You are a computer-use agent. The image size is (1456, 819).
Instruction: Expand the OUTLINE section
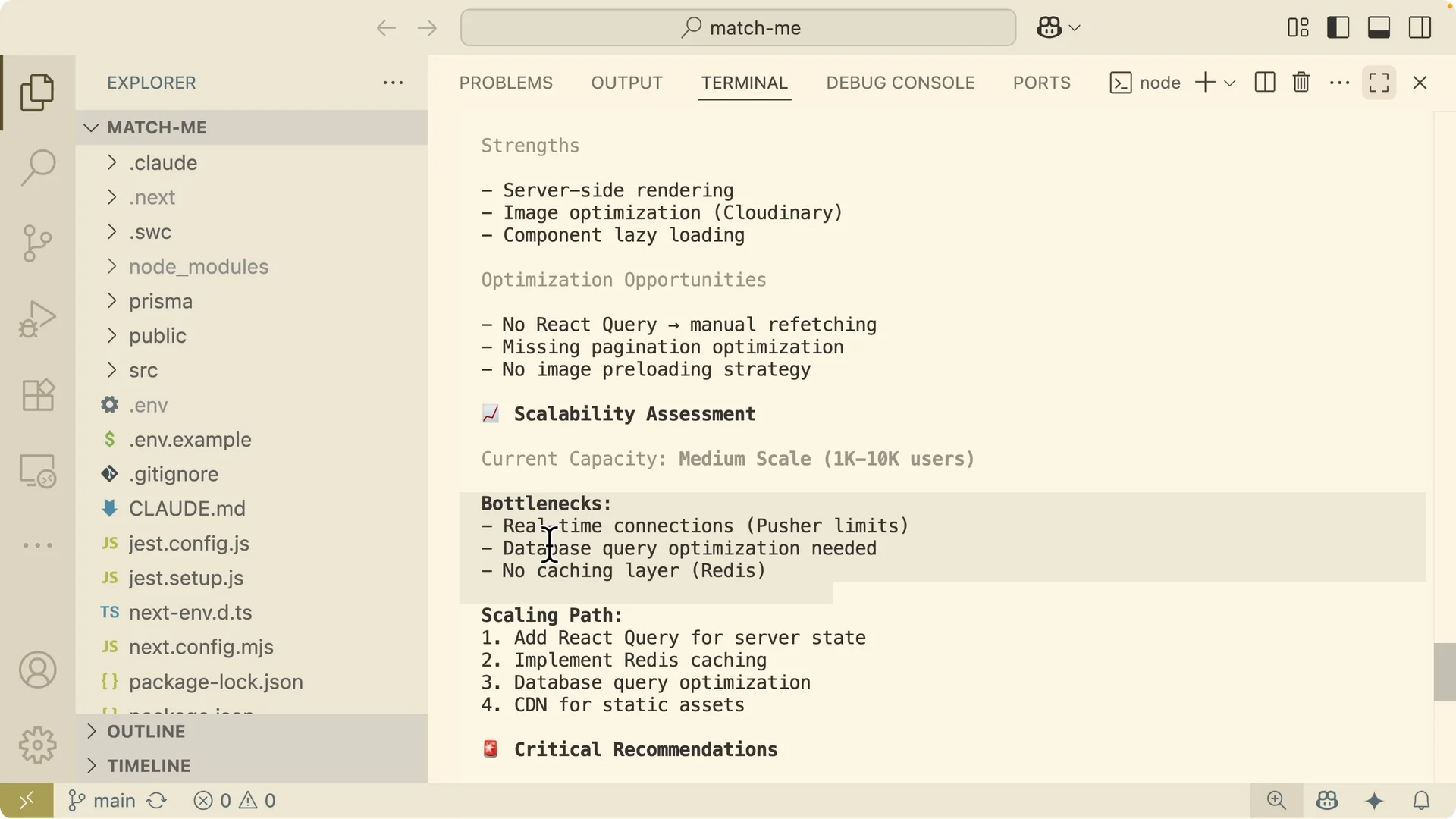tap(252, 732)
